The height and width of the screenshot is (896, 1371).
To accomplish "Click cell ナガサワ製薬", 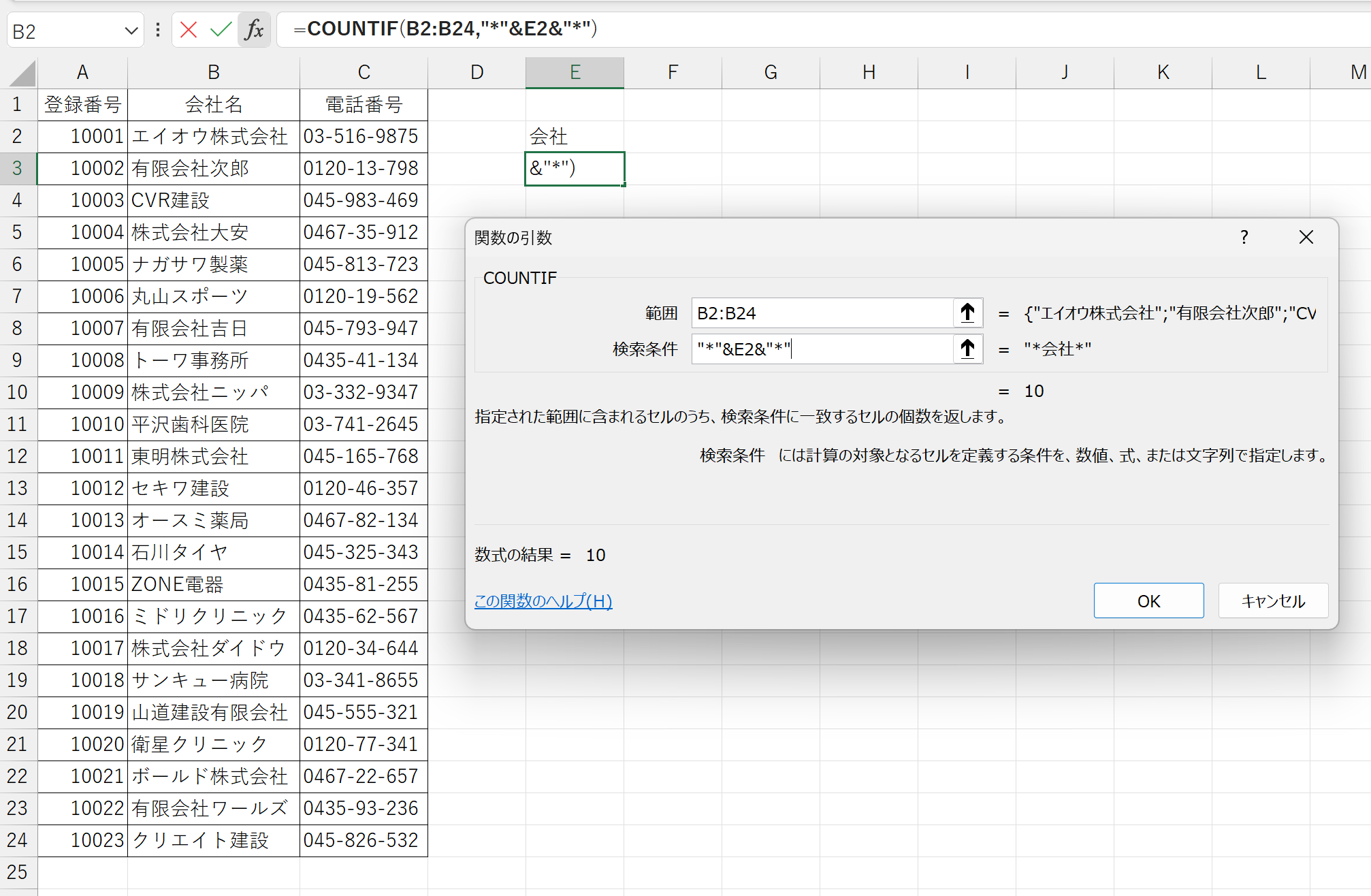I will (x=214, y=264).
